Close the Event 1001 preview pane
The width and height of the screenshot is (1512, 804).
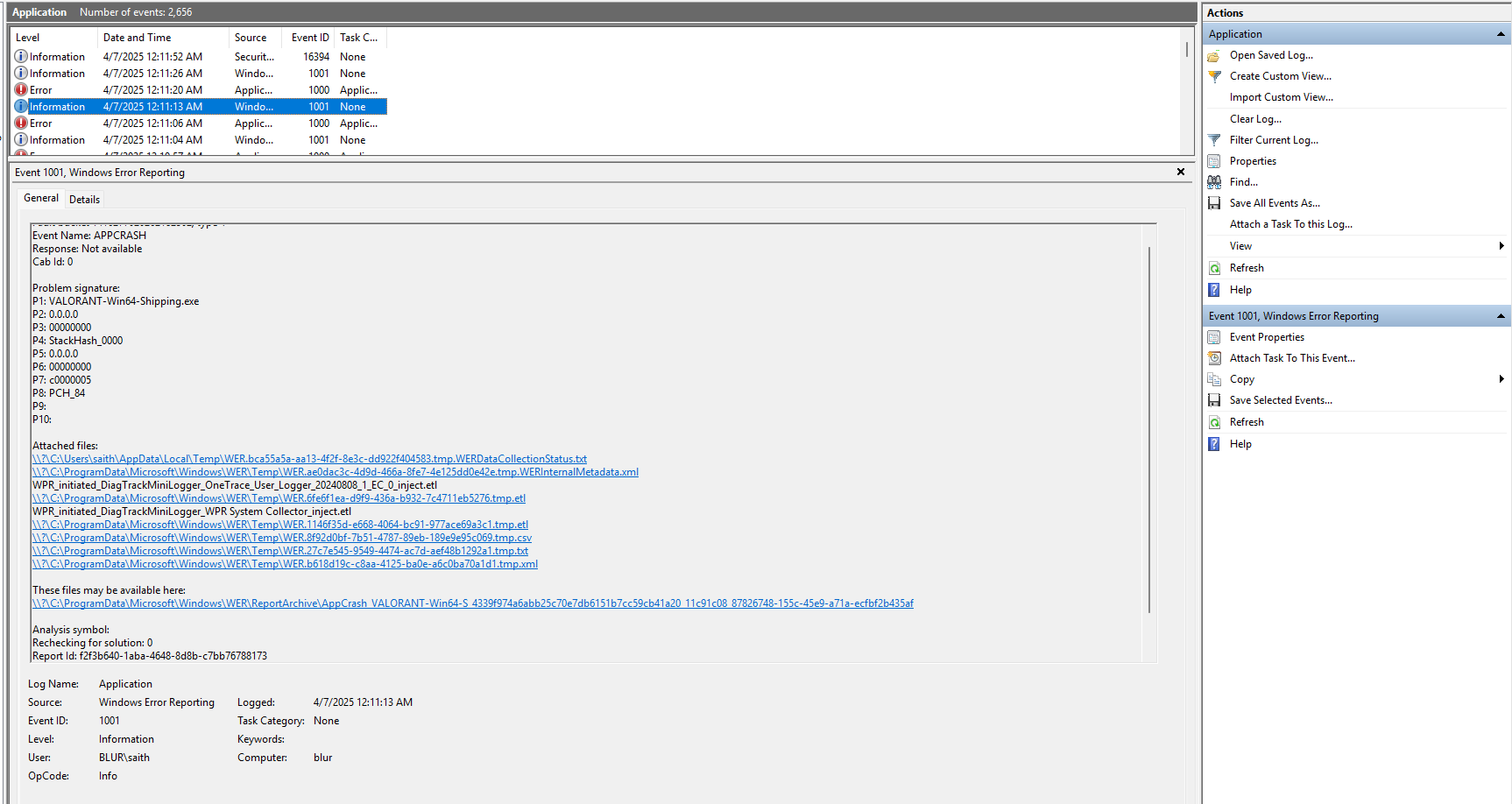pos(1181,172)
